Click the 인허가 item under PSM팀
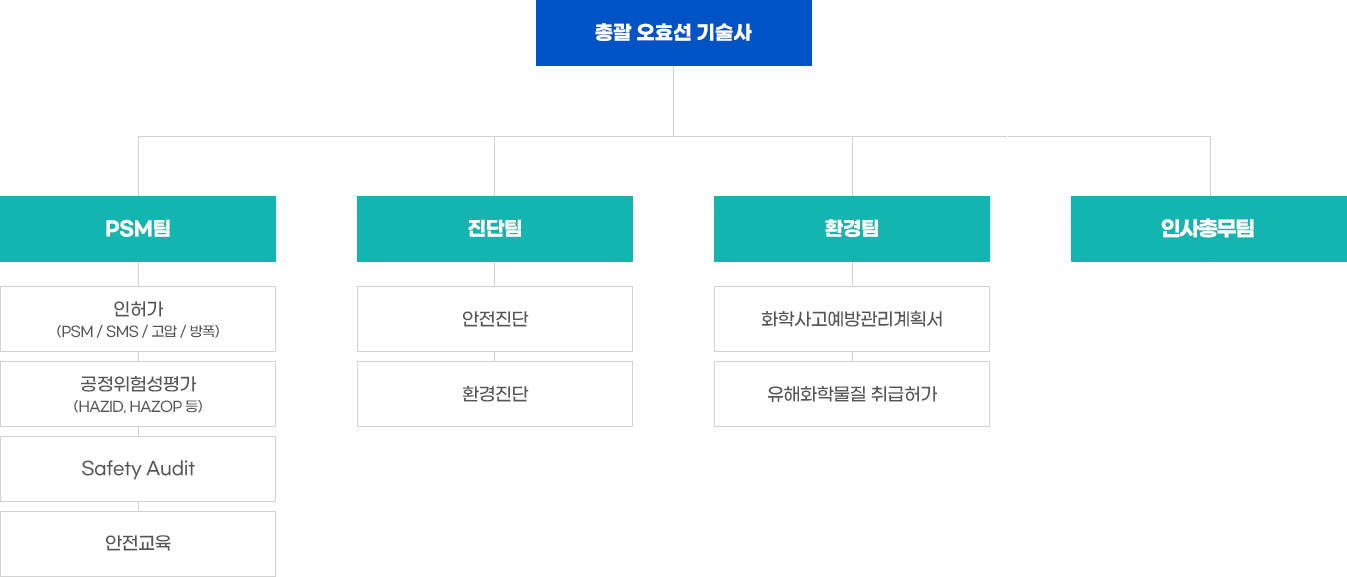1347x577 pixels. click(x=138, y=319)
